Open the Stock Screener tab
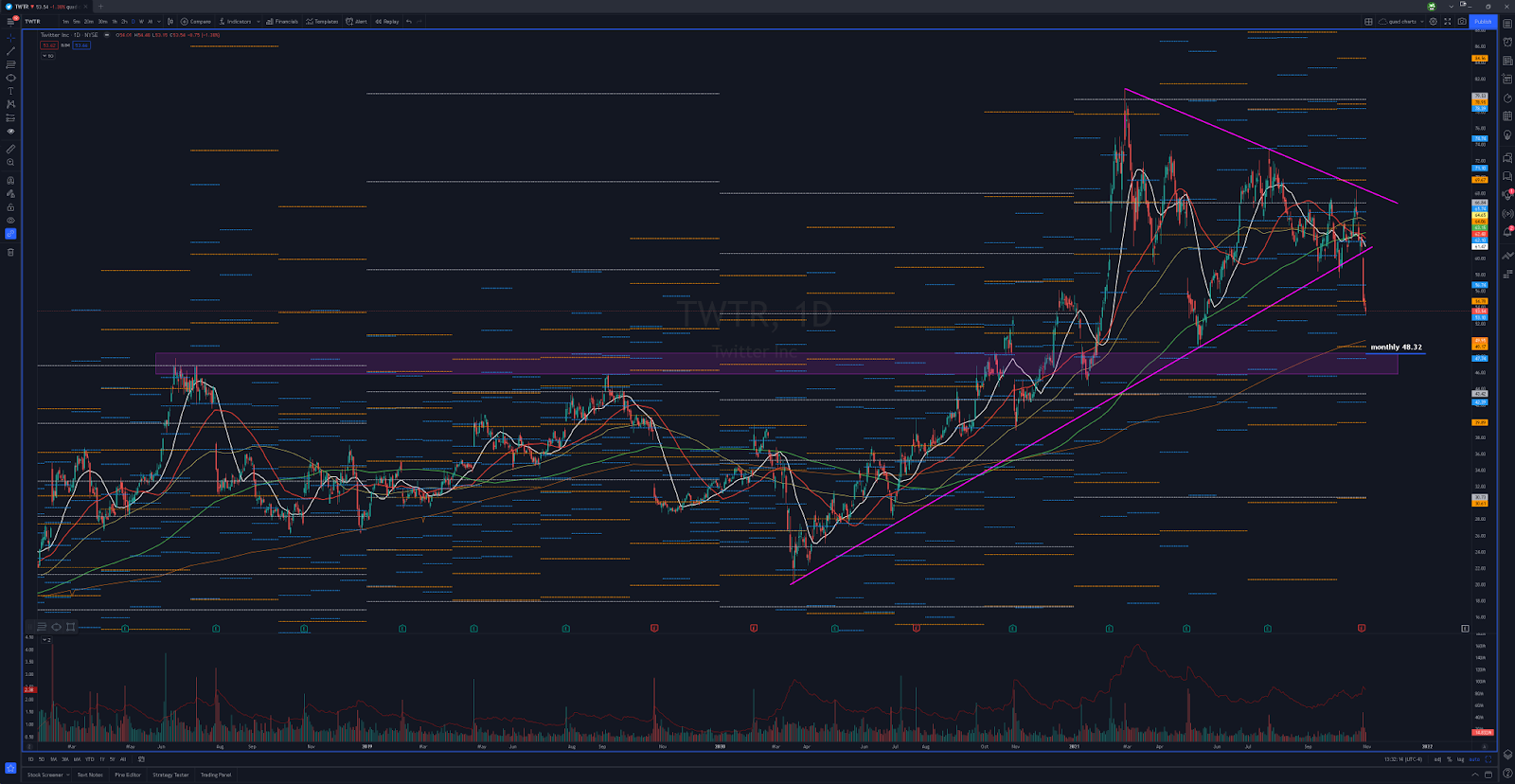This screenshot has width=1515, height=784. tap(45, 775)
